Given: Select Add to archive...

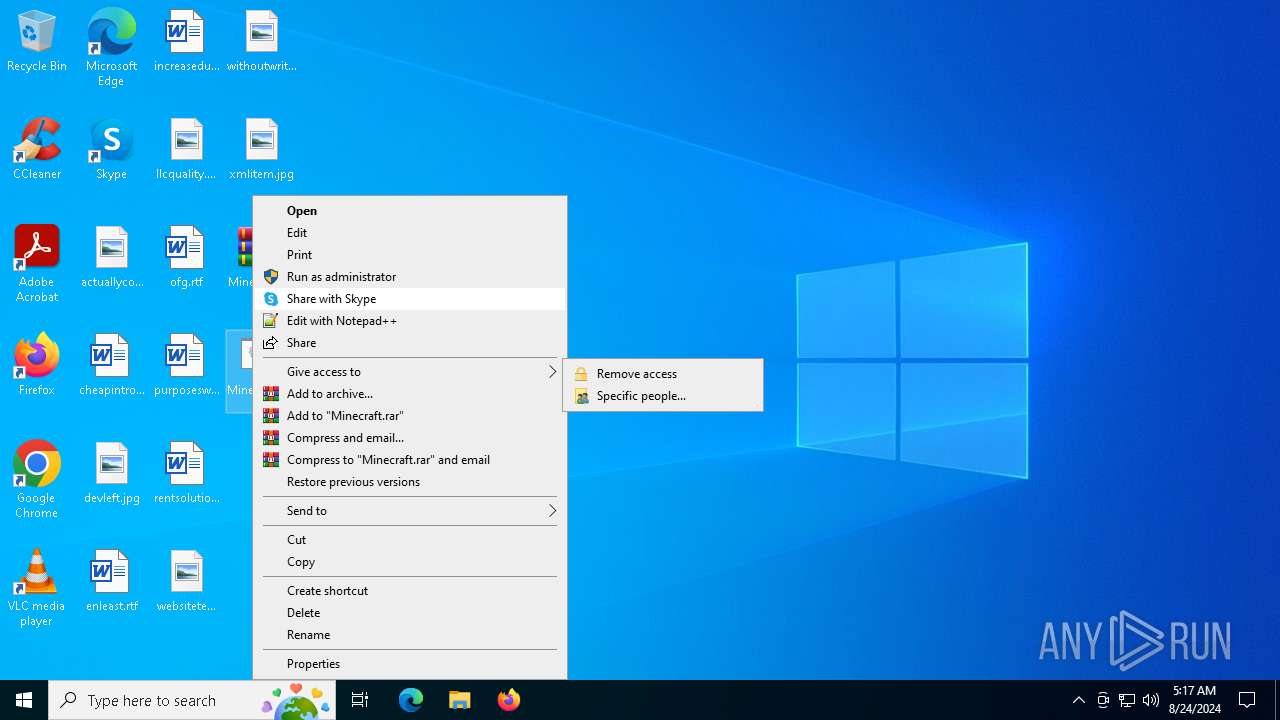Looking at the screenshot, I should click(410, 394).
